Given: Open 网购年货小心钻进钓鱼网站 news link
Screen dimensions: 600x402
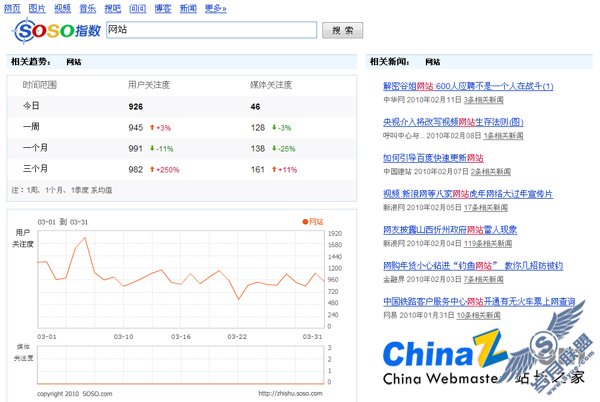Looking at the screenshot, I should tap(472, 266).
